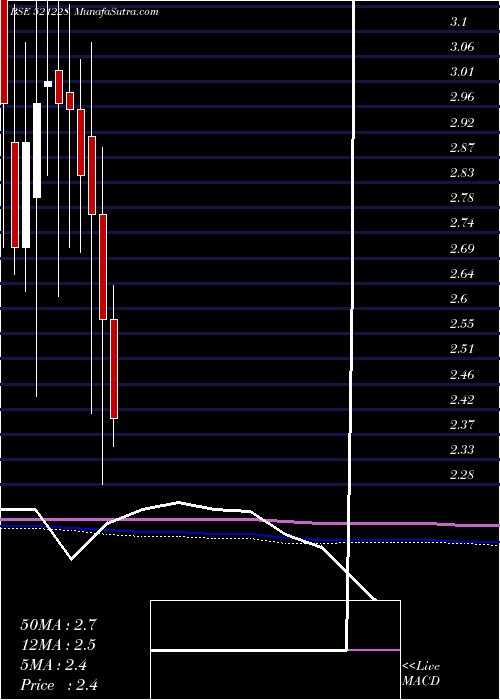
Task: Click the 2.42 price axis label
Action: (462, 400)
